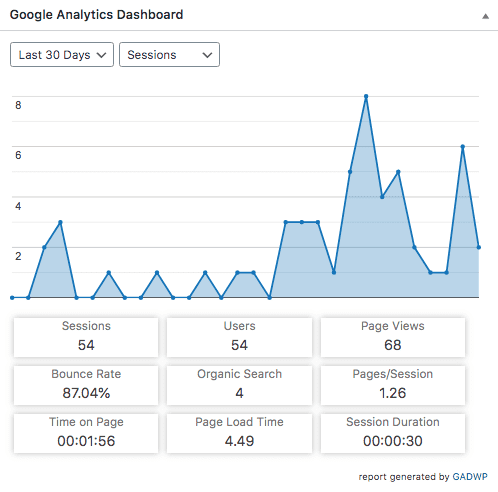Click the chevron in Last 30 Days selector
The image size is (498, 492).
pos(101,55)
